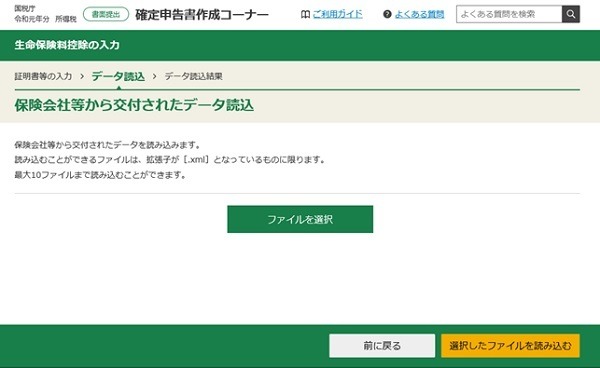Viewport: 600px width, 368px height.
Task: Focus the よくある質問を検索 search field
Action: tap(509, 14)
